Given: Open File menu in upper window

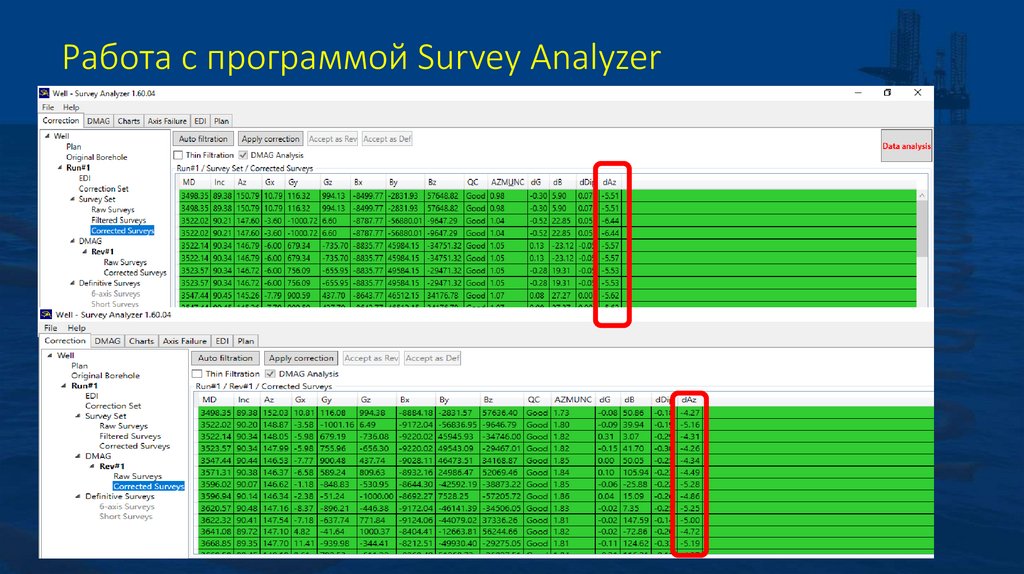Looking at the screenshot, I should point(48,107).
